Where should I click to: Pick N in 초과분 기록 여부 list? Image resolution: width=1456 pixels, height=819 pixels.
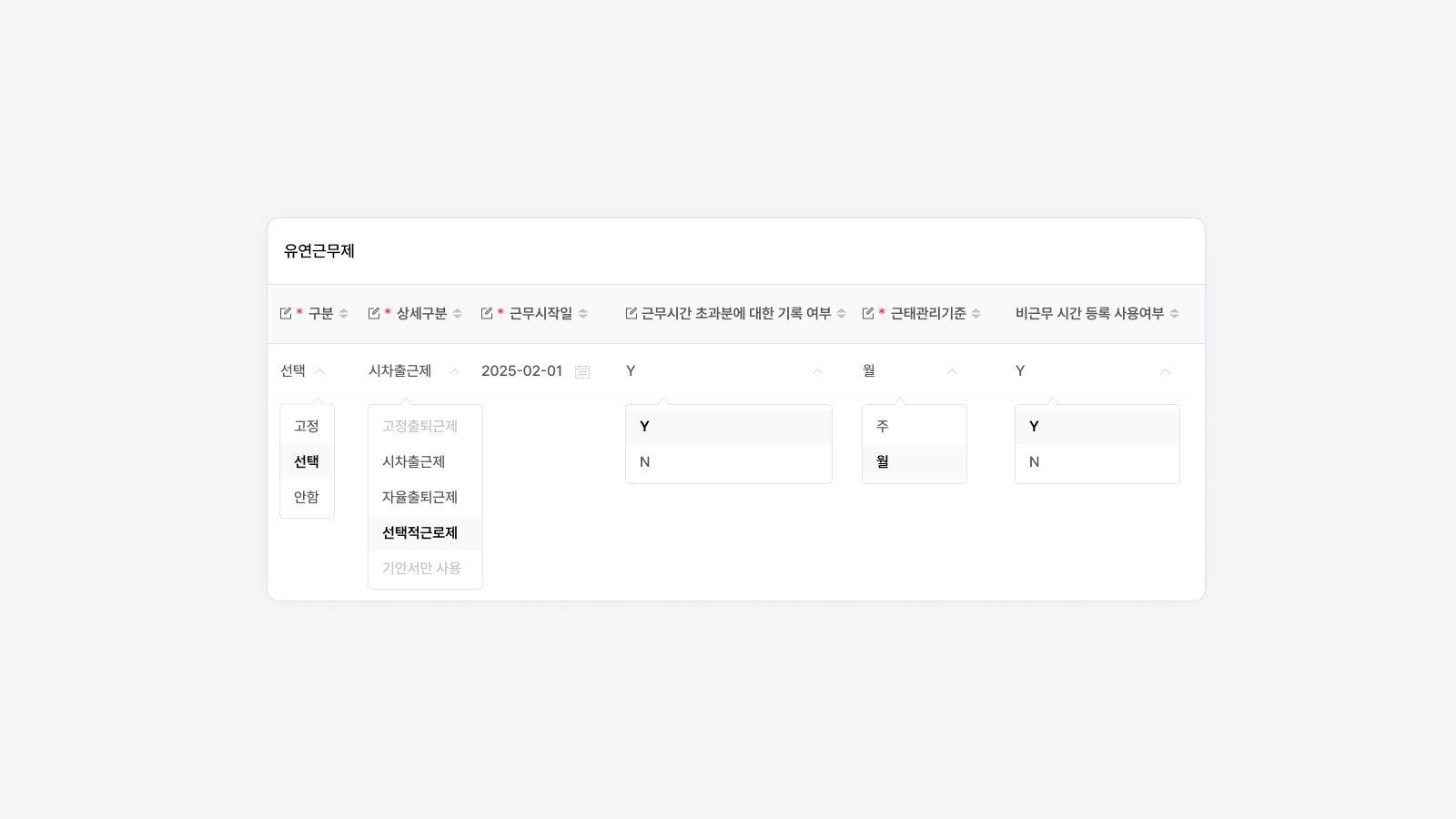coord(729,461)
